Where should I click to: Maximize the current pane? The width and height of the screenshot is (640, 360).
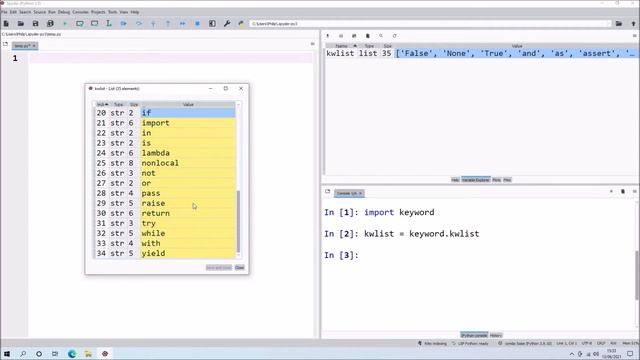(212, 24)
